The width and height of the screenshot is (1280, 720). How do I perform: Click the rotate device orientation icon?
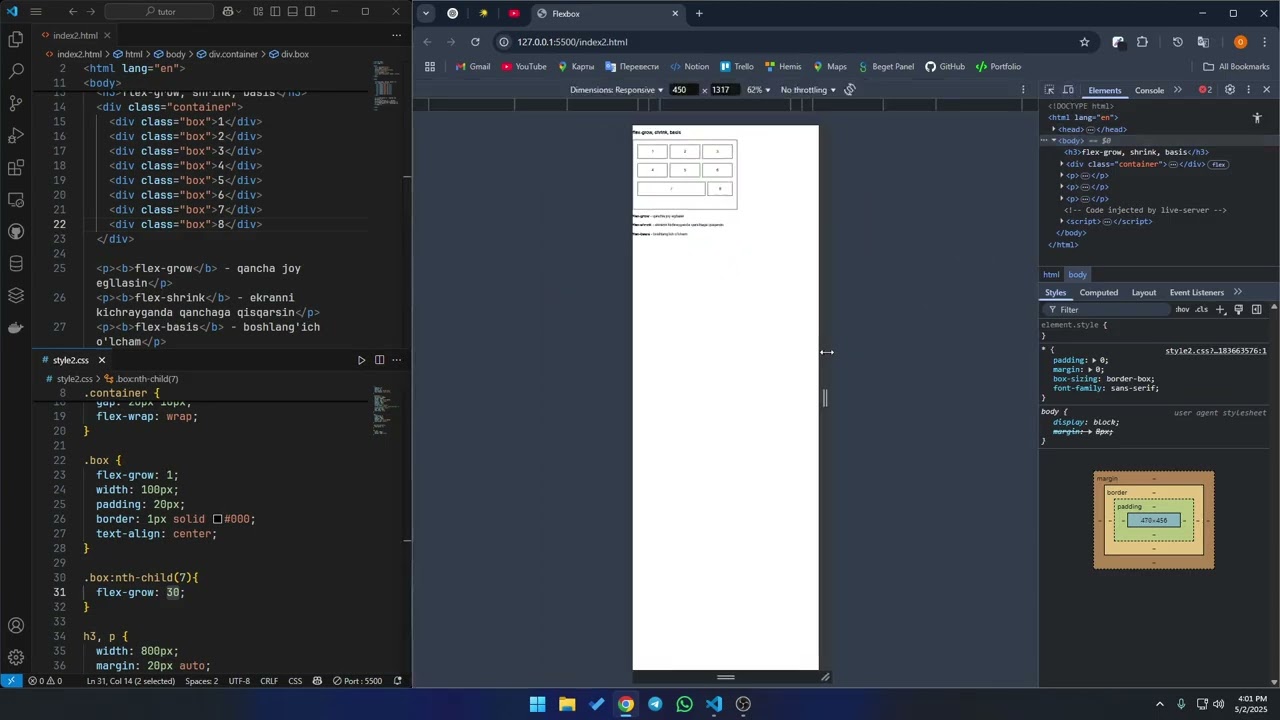click(x=850, y=90)
